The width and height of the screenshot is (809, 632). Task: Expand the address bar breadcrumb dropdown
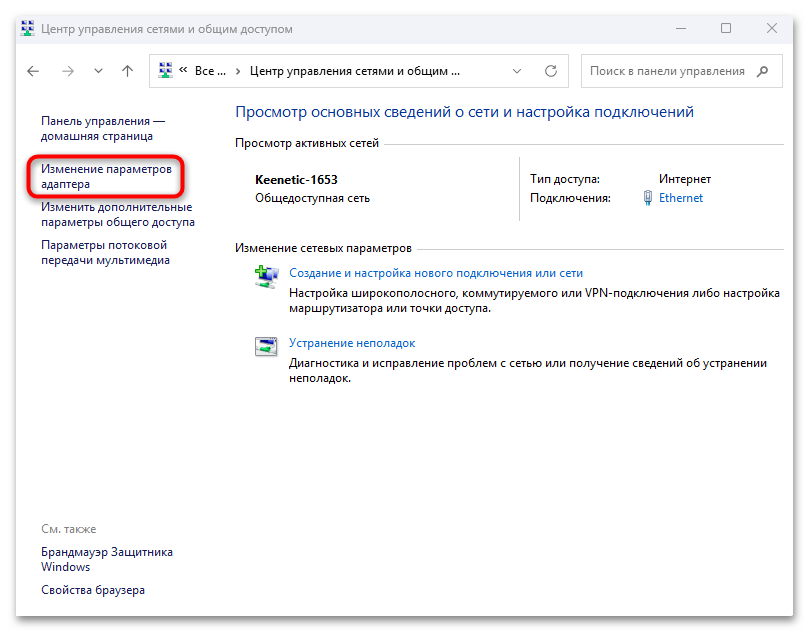point(517,71)
